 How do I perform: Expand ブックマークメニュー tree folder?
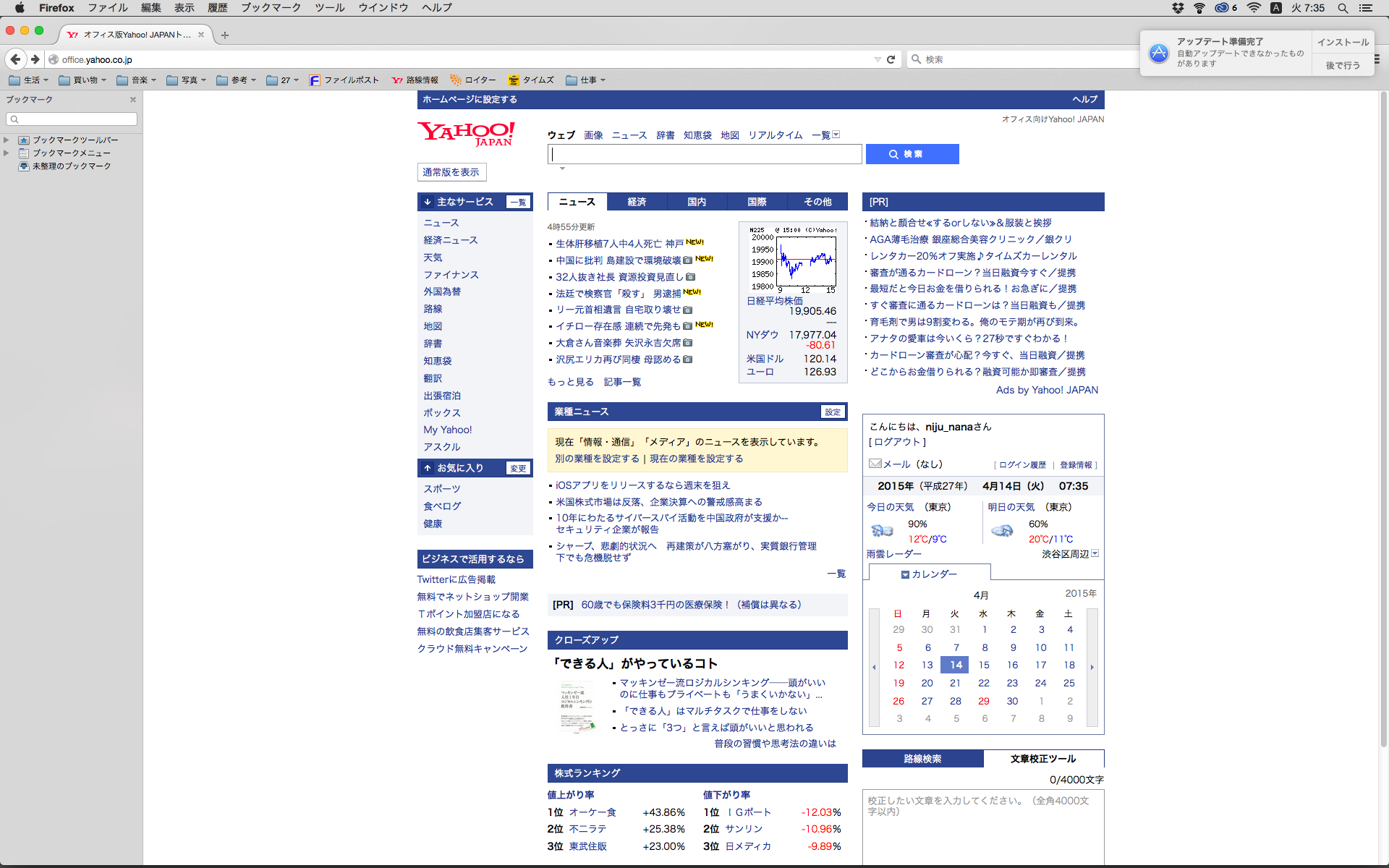[x=7, y=153]
